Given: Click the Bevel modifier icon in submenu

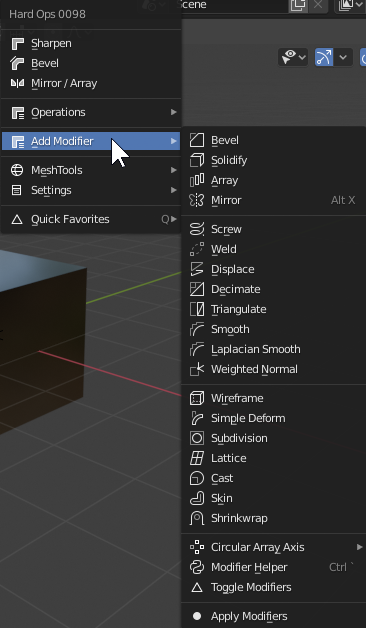Looking at the screenshot, I should [x=197, y=140].
